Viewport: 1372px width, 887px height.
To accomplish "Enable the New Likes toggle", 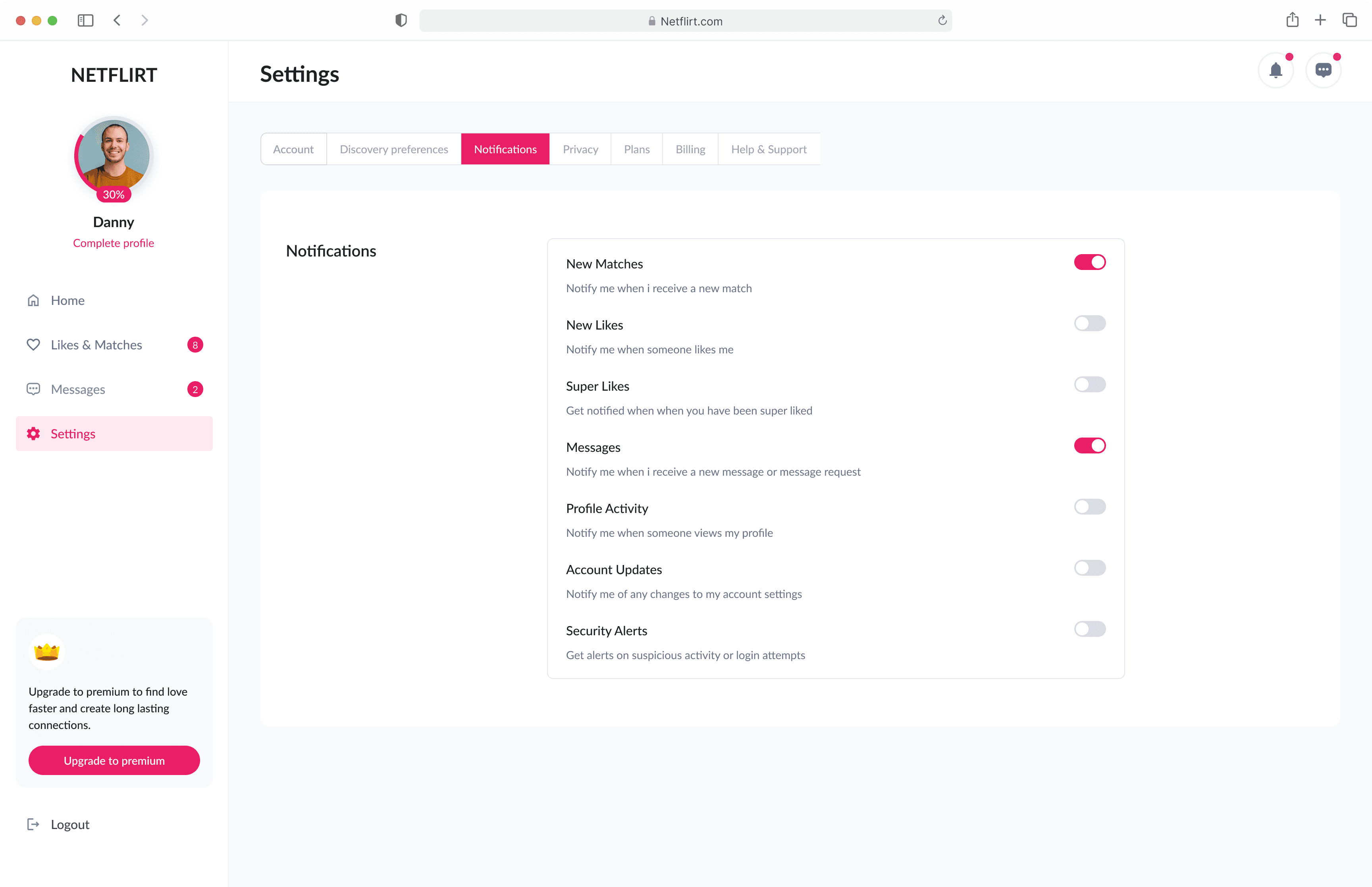I will click(1089, 324).
